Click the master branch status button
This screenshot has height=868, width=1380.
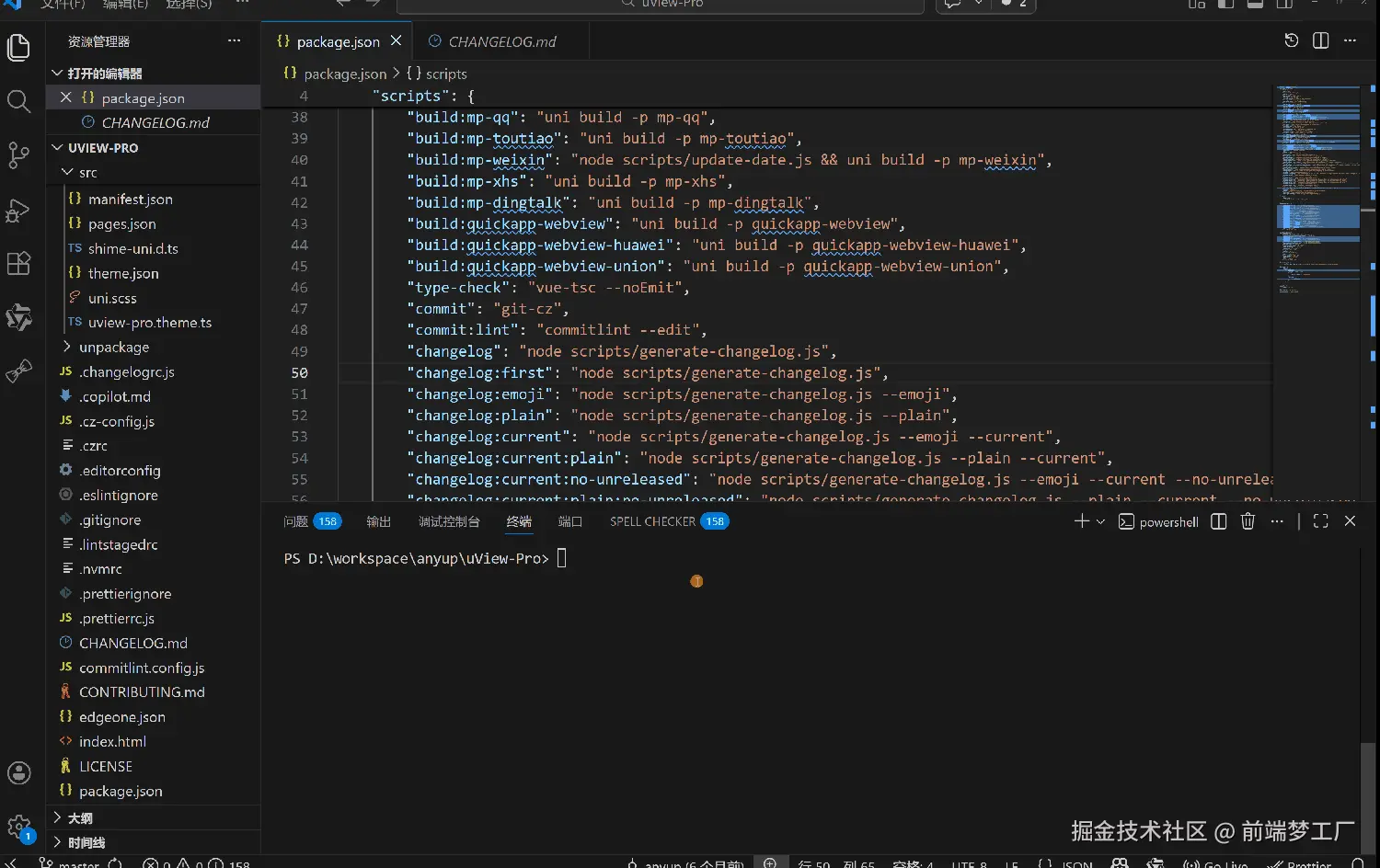(70, 863)
